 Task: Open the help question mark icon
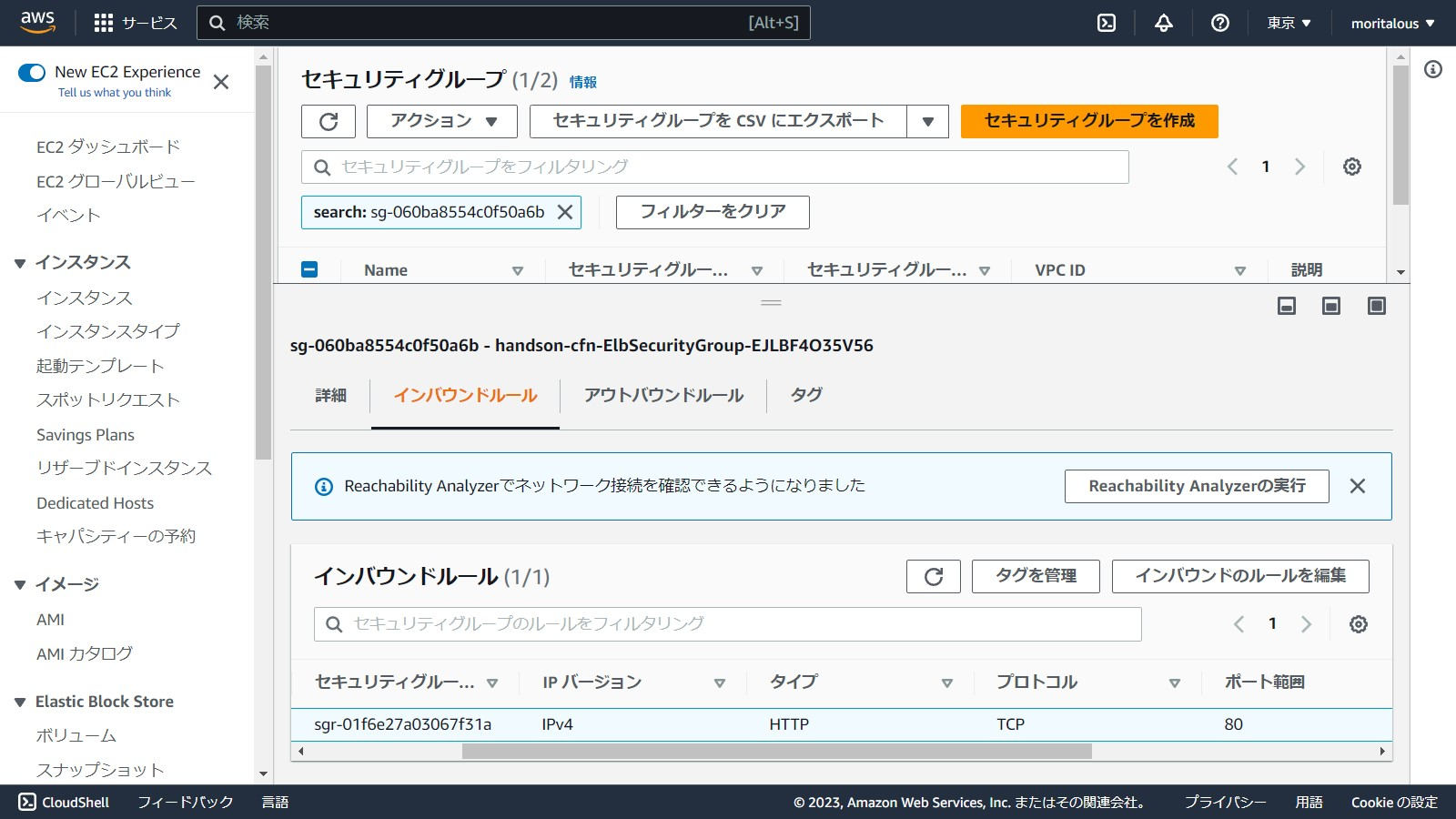(1220, 23)
